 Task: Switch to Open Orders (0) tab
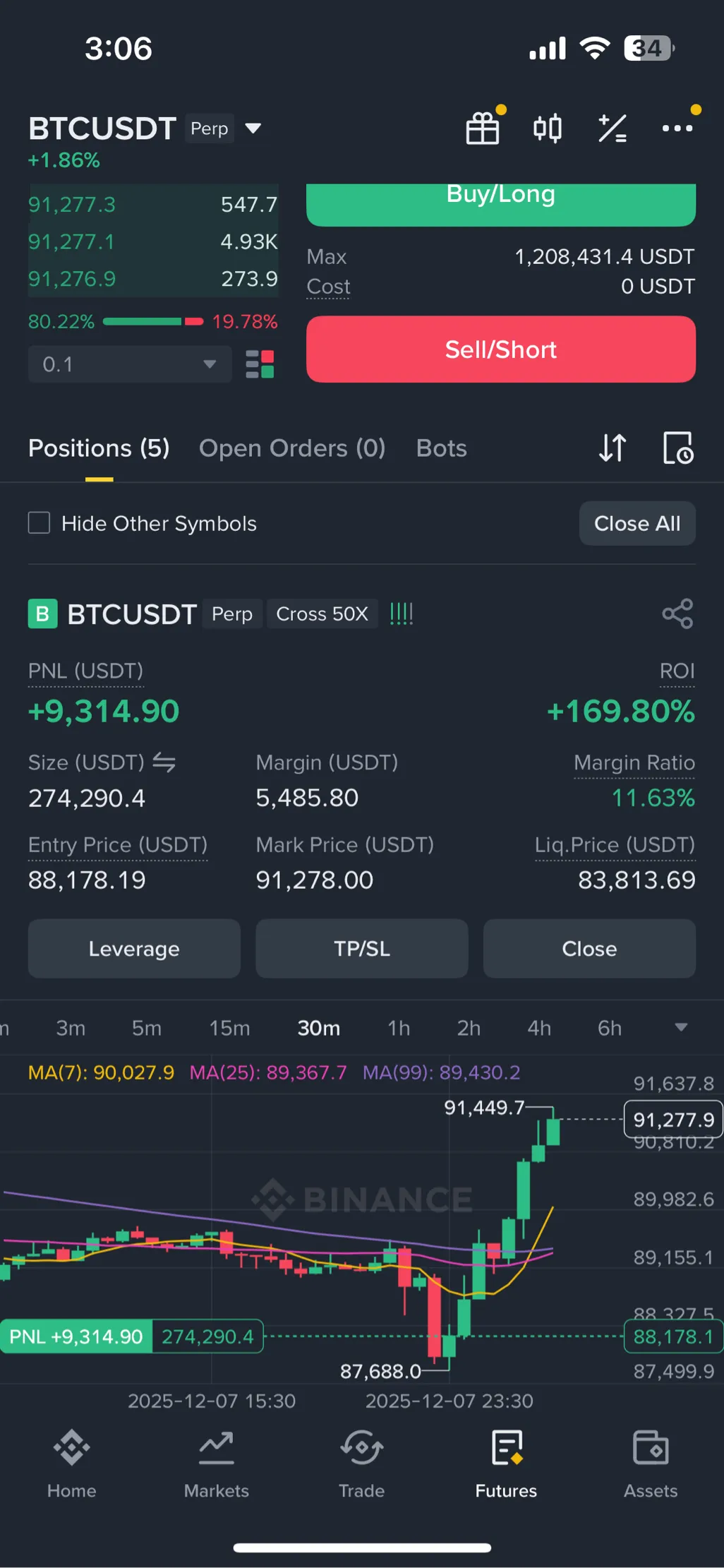coord(292,448)
